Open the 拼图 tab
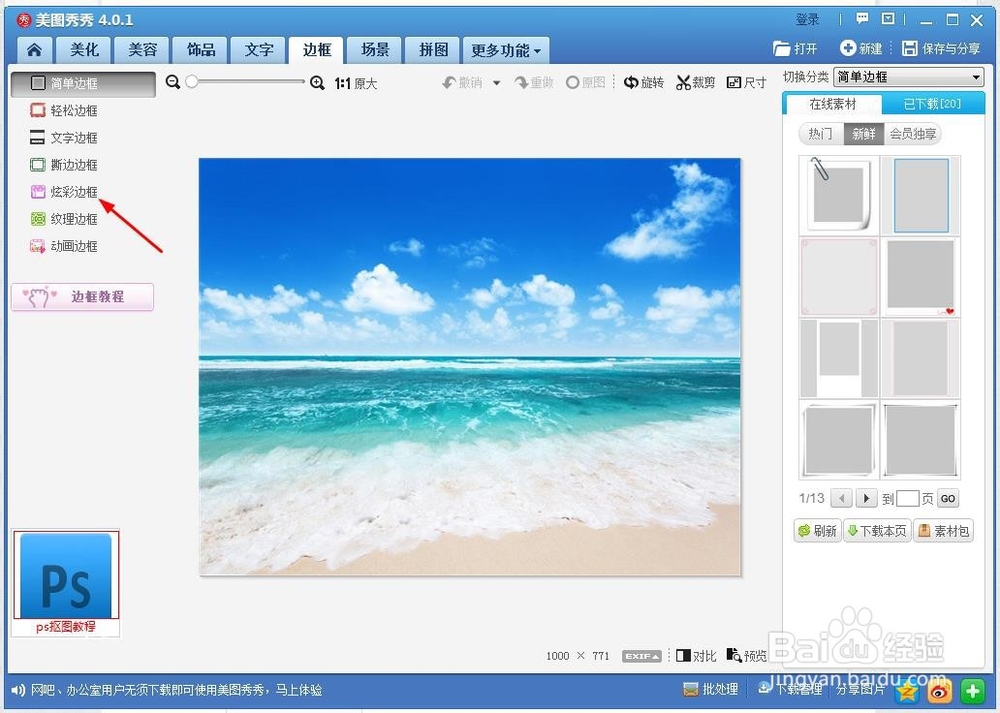 coord(433,50)
